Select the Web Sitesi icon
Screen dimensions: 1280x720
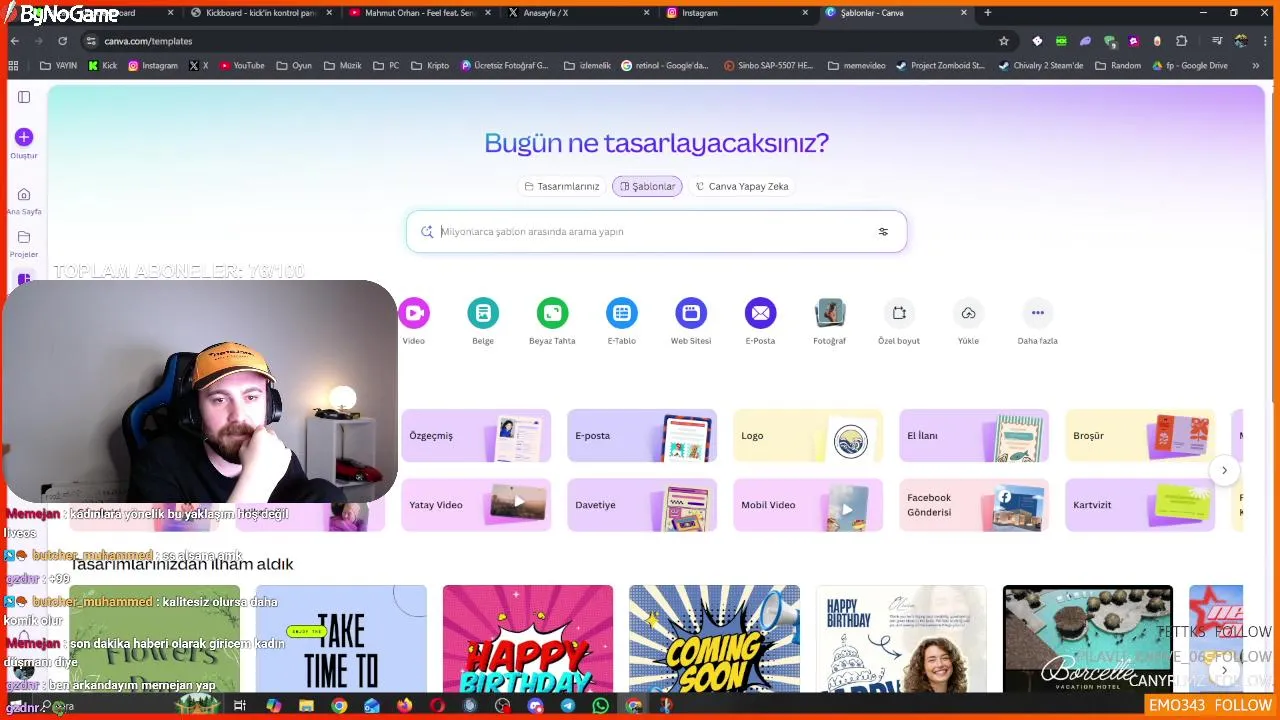(691, 313)
